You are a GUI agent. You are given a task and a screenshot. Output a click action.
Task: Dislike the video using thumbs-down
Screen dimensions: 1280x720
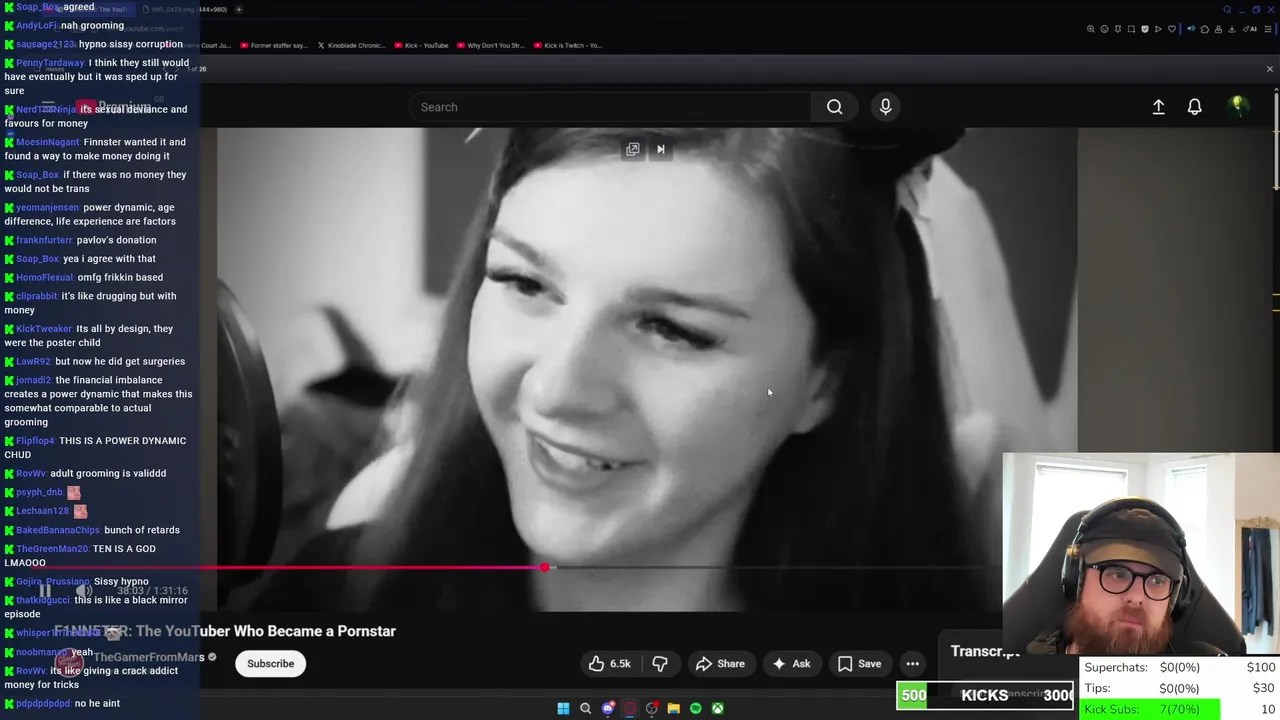pos(660,664)
